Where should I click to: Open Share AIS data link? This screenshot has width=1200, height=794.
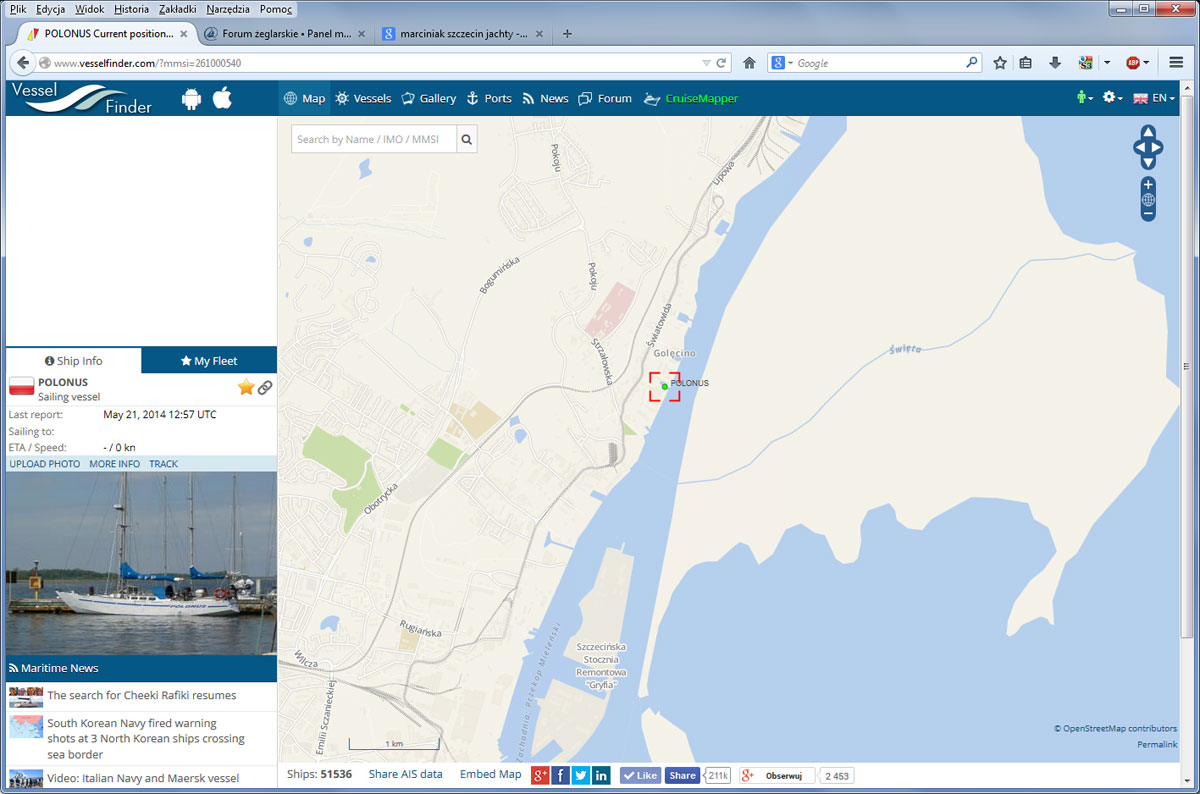tap(405, 774)
